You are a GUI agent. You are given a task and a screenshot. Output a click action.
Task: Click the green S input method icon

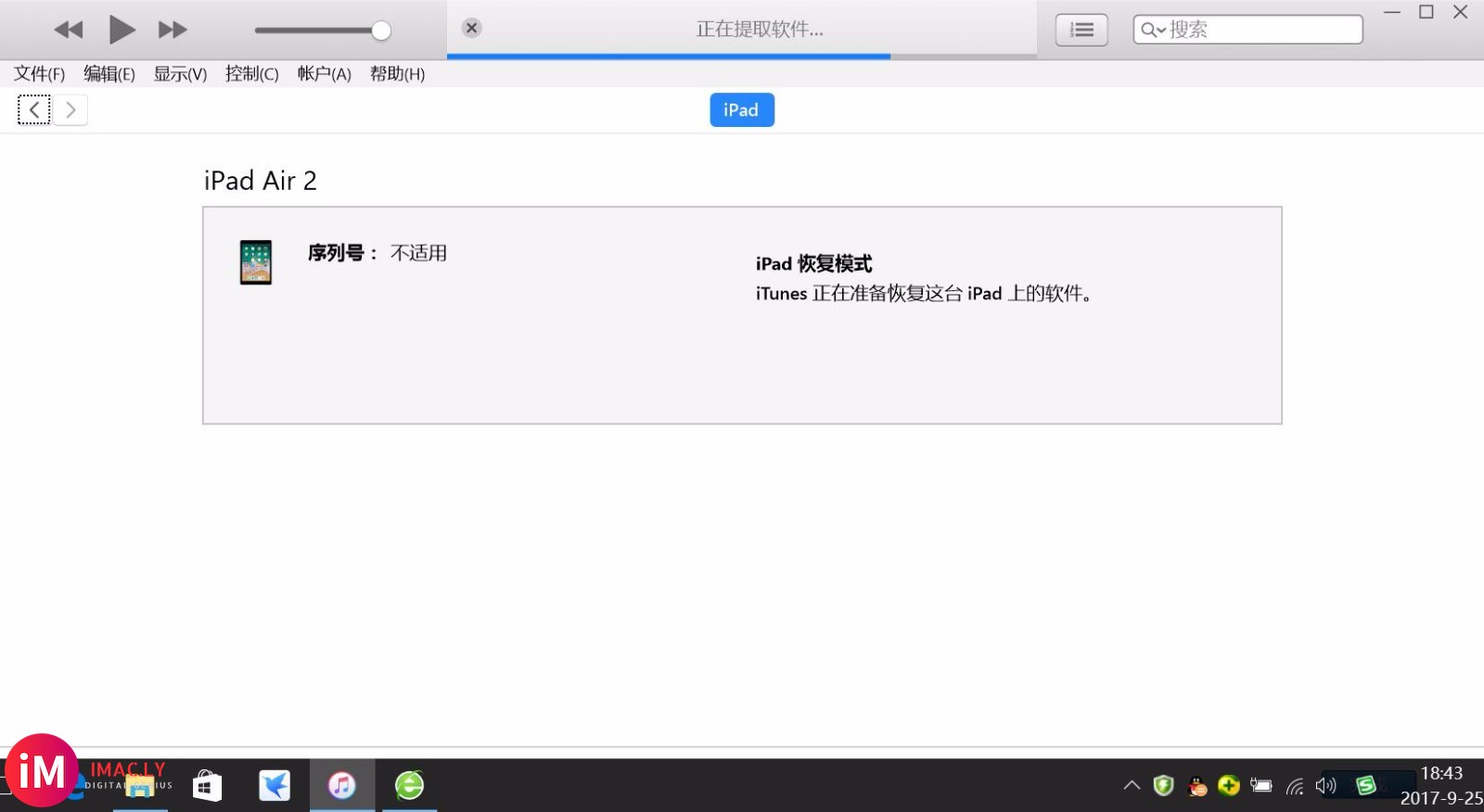click(1365, 786)
